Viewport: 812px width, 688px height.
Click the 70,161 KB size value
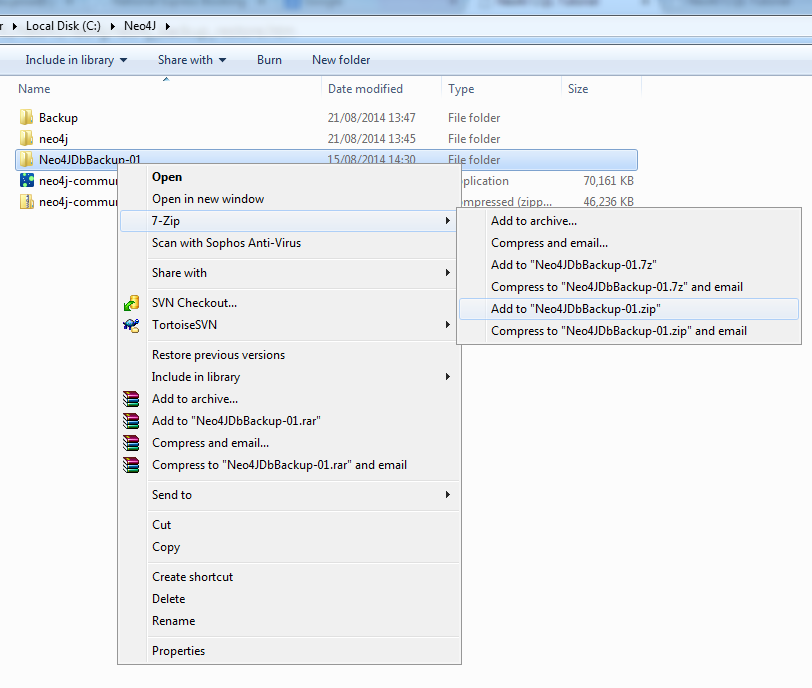(608, 181)
